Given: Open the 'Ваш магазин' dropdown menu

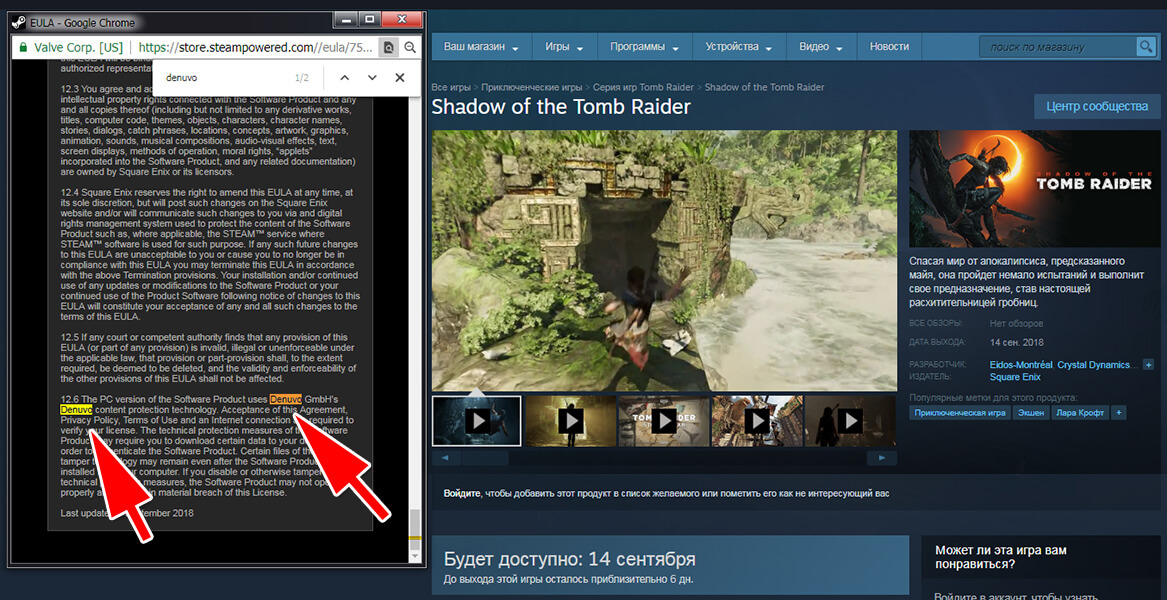Looking at the screenshot, I should [482, 46].
